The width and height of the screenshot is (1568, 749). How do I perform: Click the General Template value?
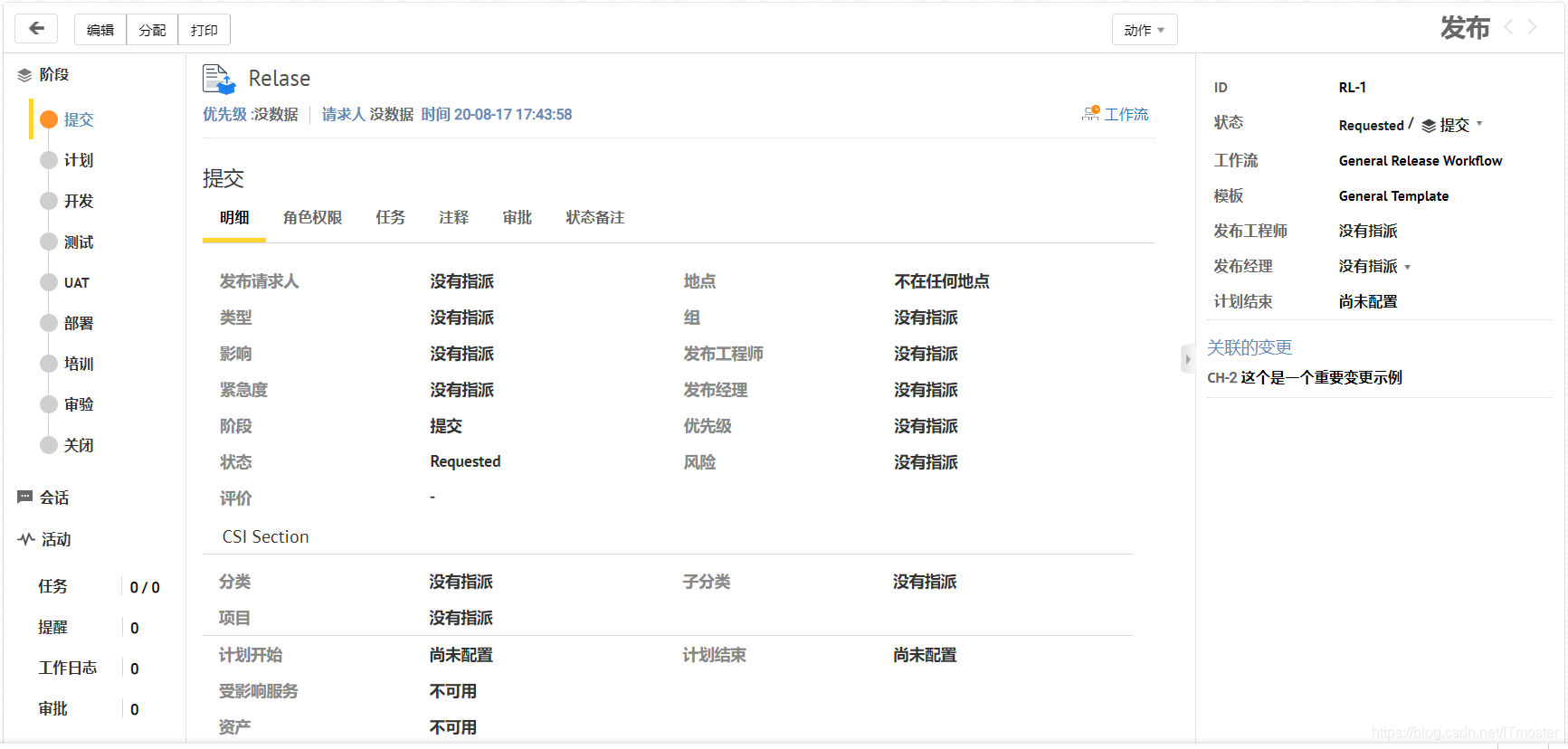[1393, 195]
